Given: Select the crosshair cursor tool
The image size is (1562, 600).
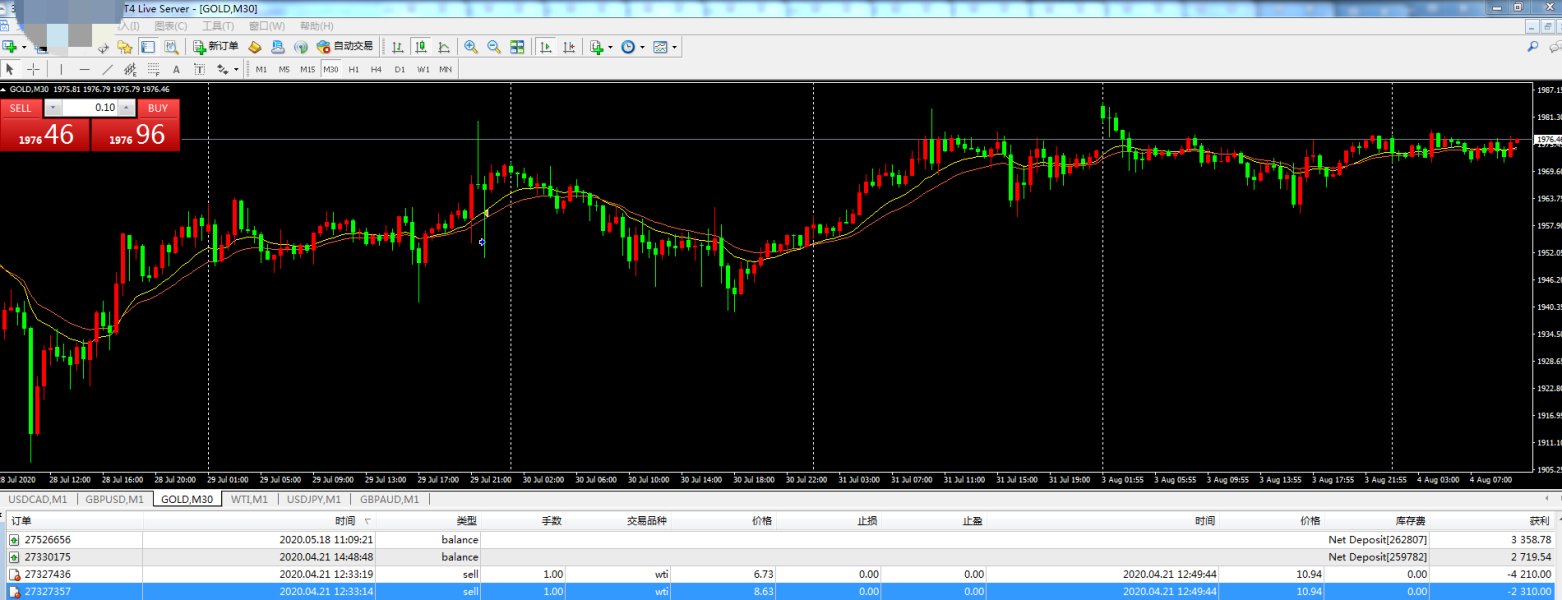Looking at the screenshot, I should (33, 69).
